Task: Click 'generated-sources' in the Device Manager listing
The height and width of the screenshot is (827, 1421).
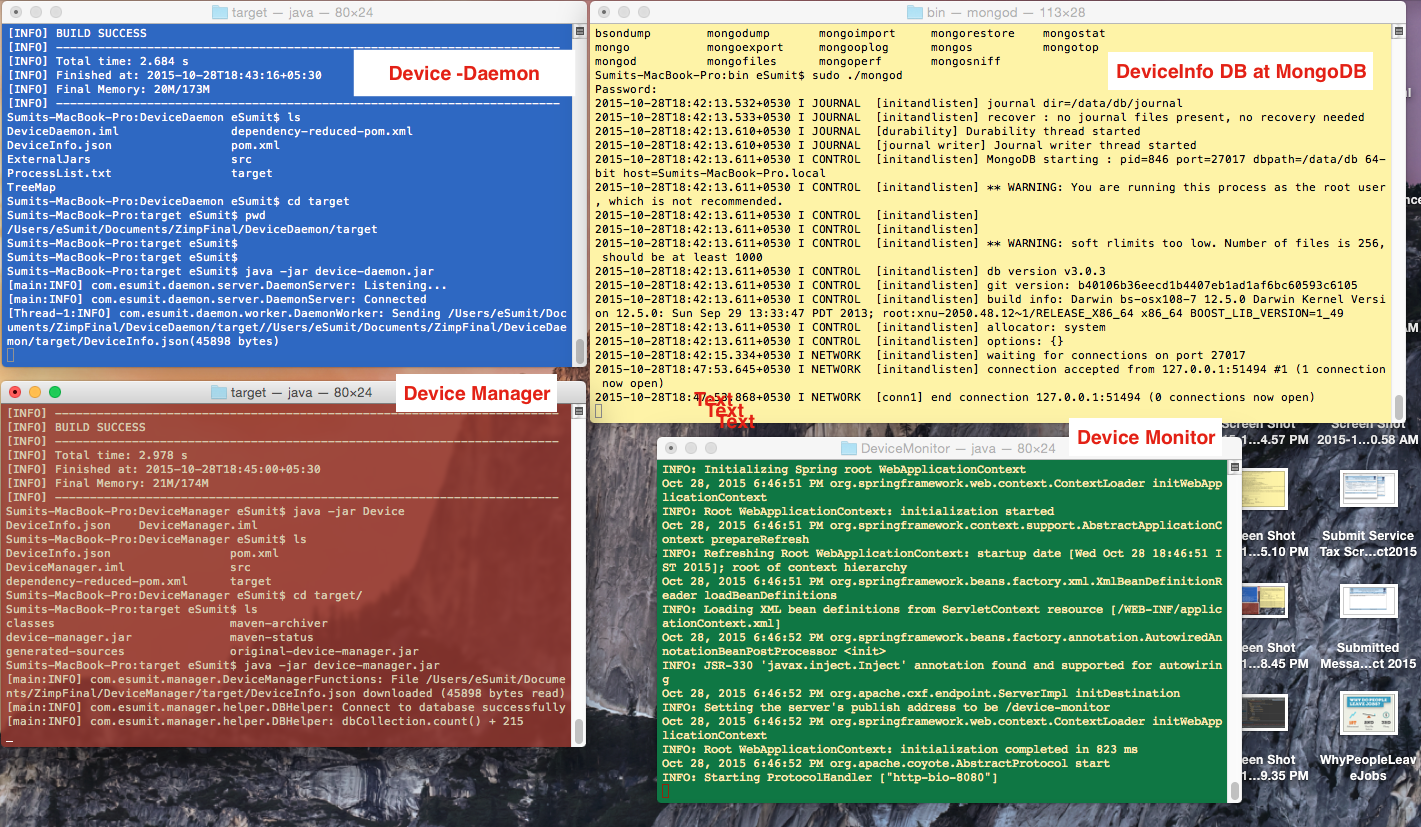Action: point(66,651)
